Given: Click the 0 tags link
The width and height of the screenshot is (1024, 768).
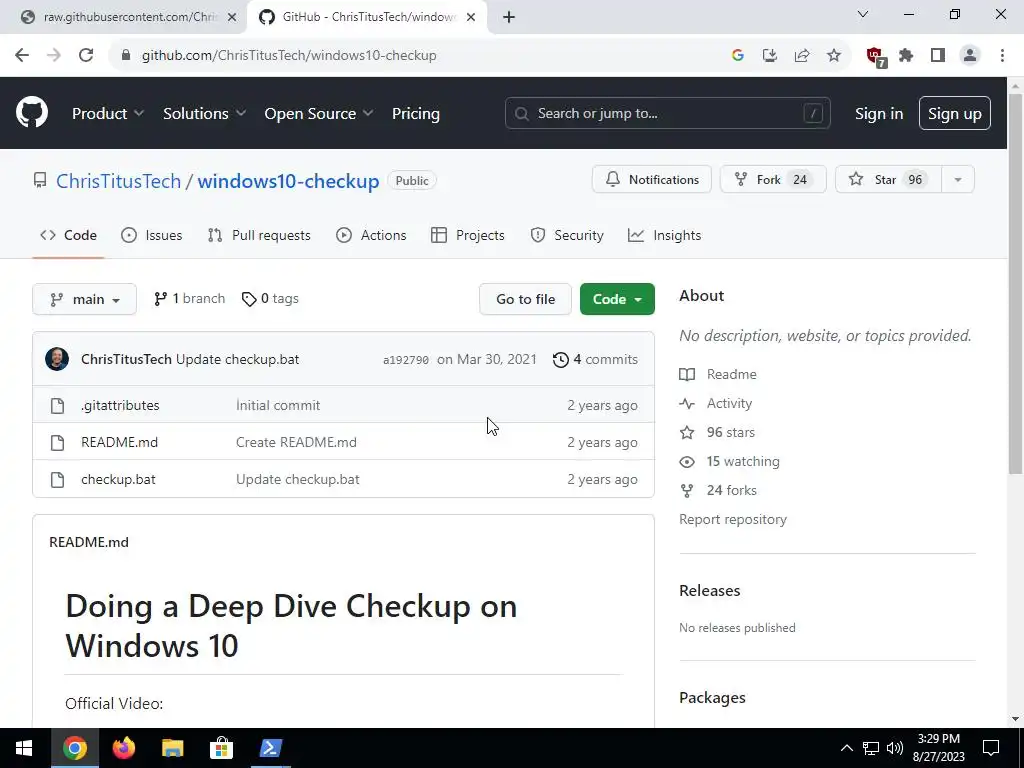Looking at the screenshot, I should point(270,298).
